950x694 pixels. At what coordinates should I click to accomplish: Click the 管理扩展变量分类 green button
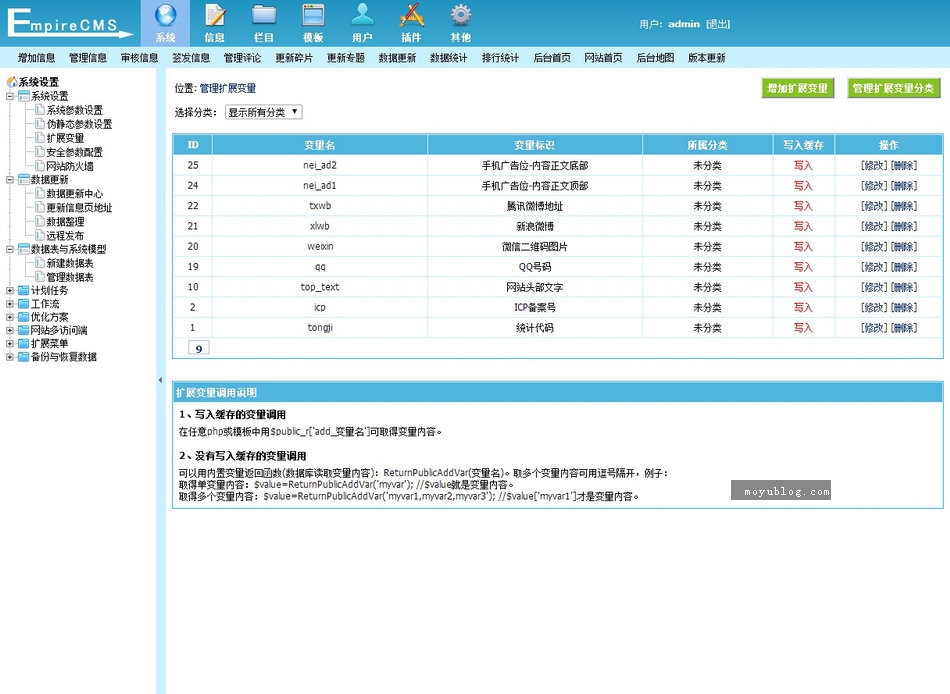(x=894, y=88)
